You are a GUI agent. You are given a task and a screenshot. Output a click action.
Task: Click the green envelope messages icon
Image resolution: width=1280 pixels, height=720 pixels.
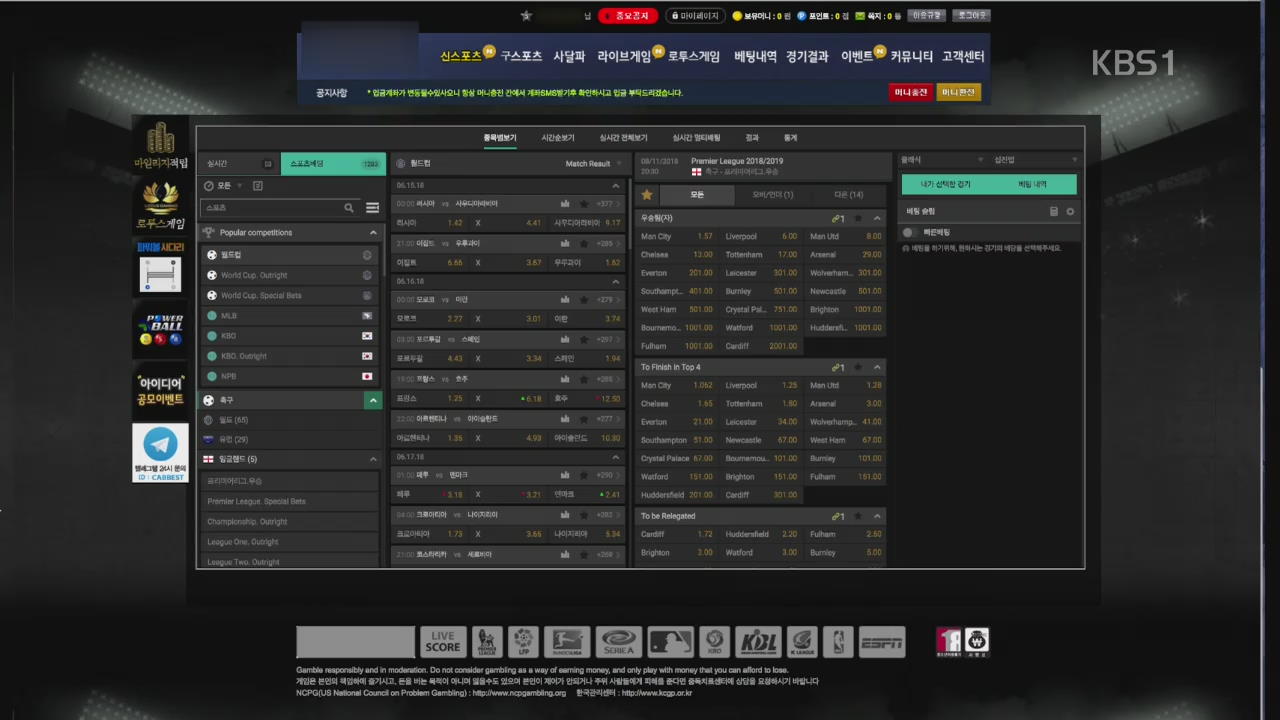coord(861,16)
